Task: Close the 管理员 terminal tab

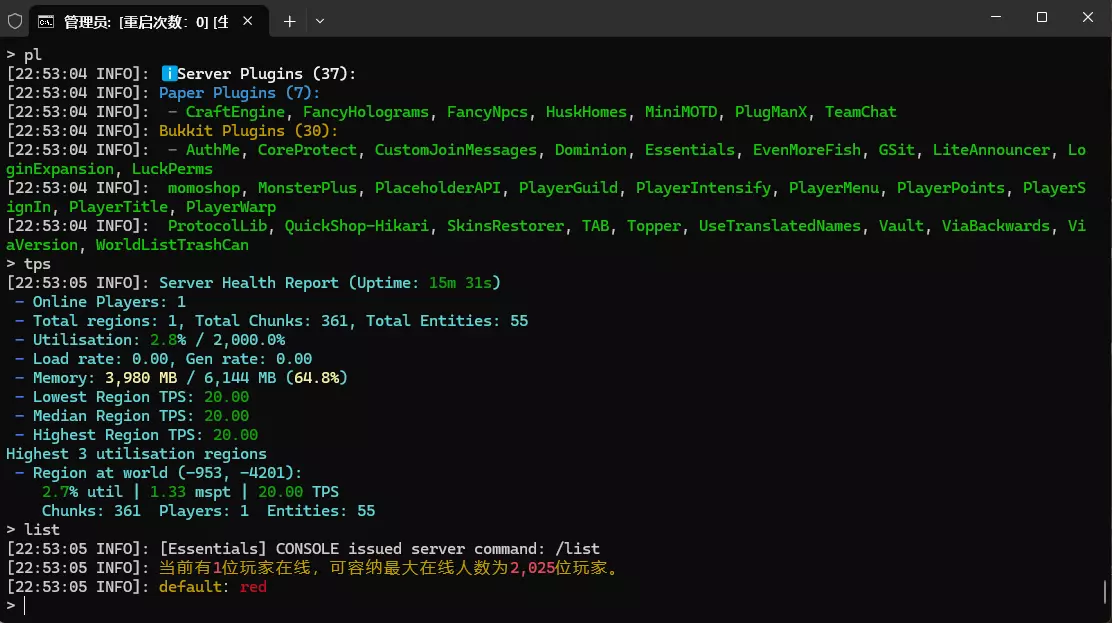Action: 248,21
